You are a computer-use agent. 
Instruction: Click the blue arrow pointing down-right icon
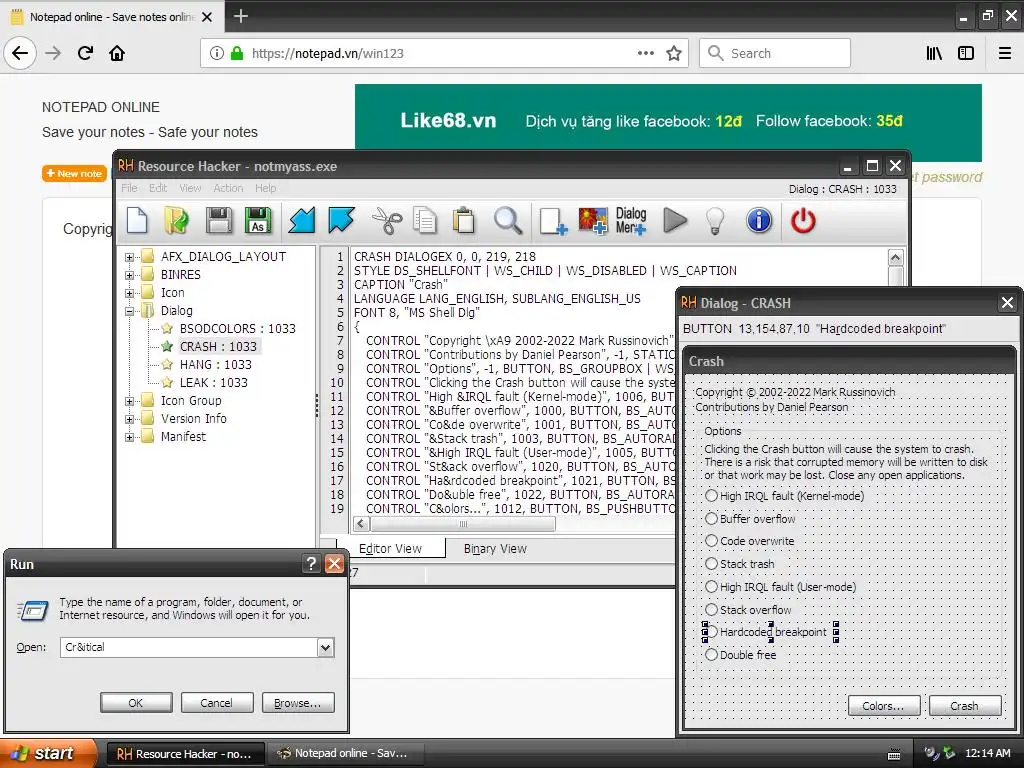click(342, 220)
